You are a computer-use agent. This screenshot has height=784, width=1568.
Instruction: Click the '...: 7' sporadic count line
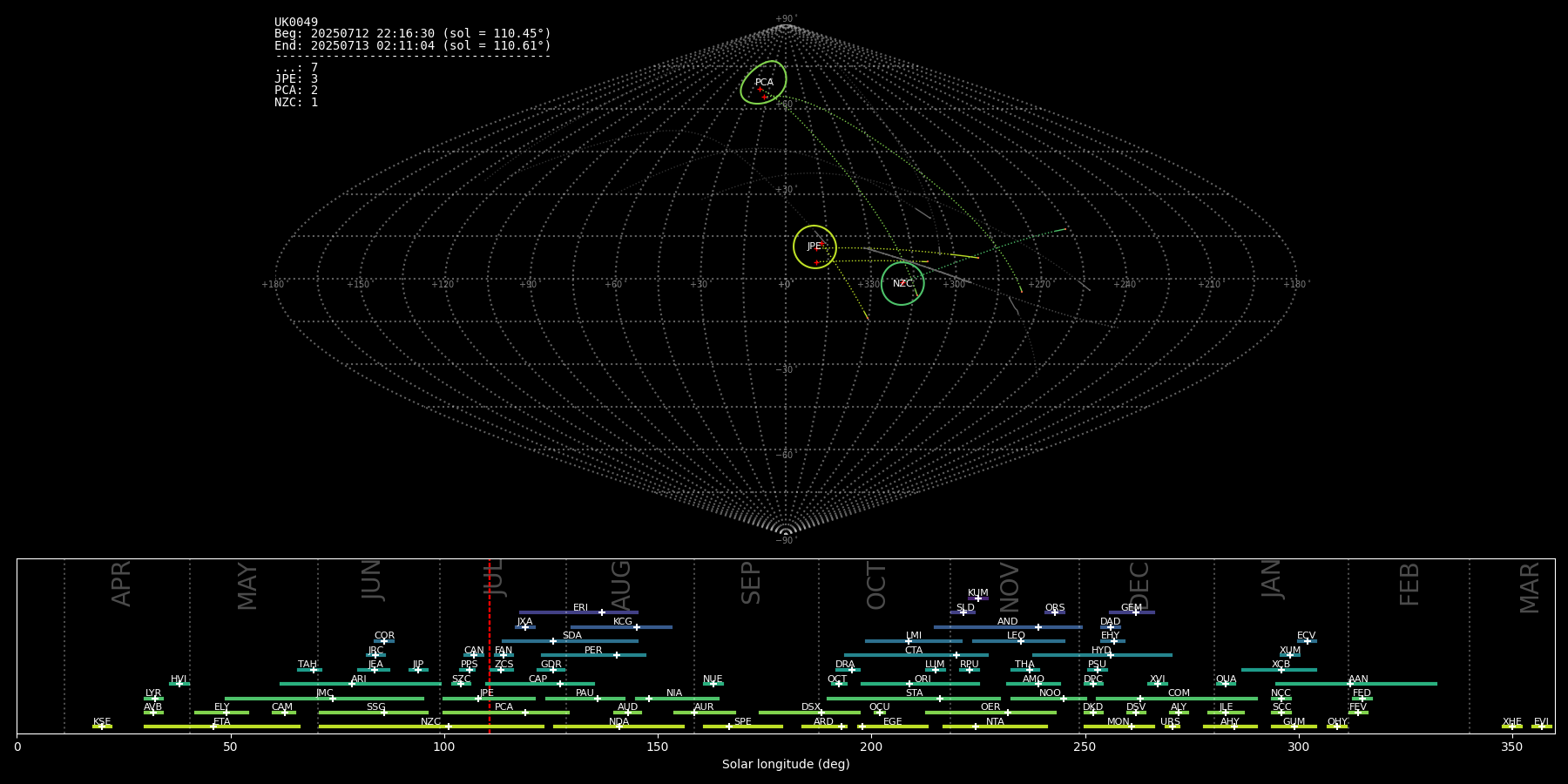pyautogui.click(x=296, y=67)
